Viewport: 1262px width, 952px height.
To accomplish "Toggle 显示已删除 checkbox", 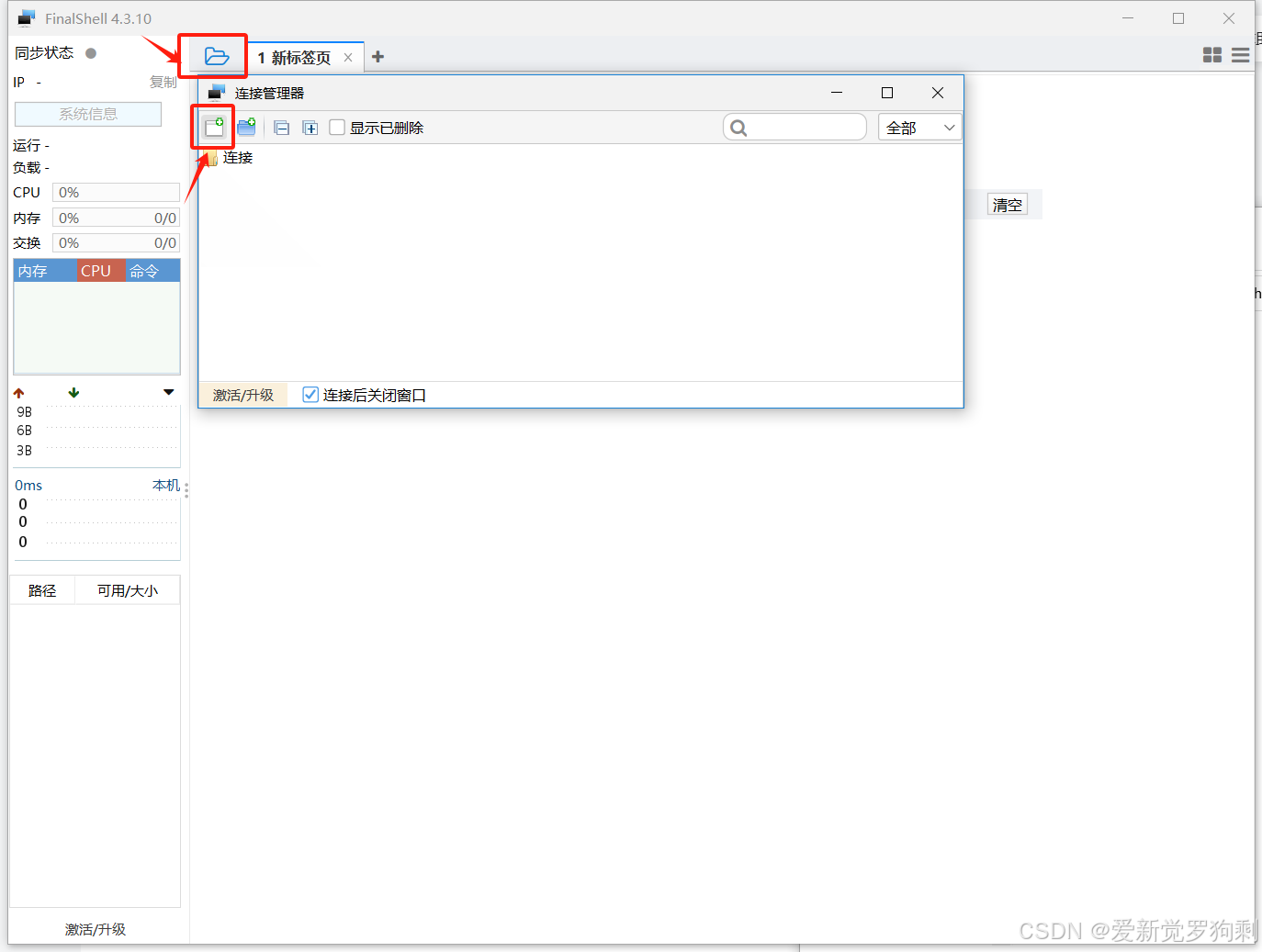I will point(337,128).
